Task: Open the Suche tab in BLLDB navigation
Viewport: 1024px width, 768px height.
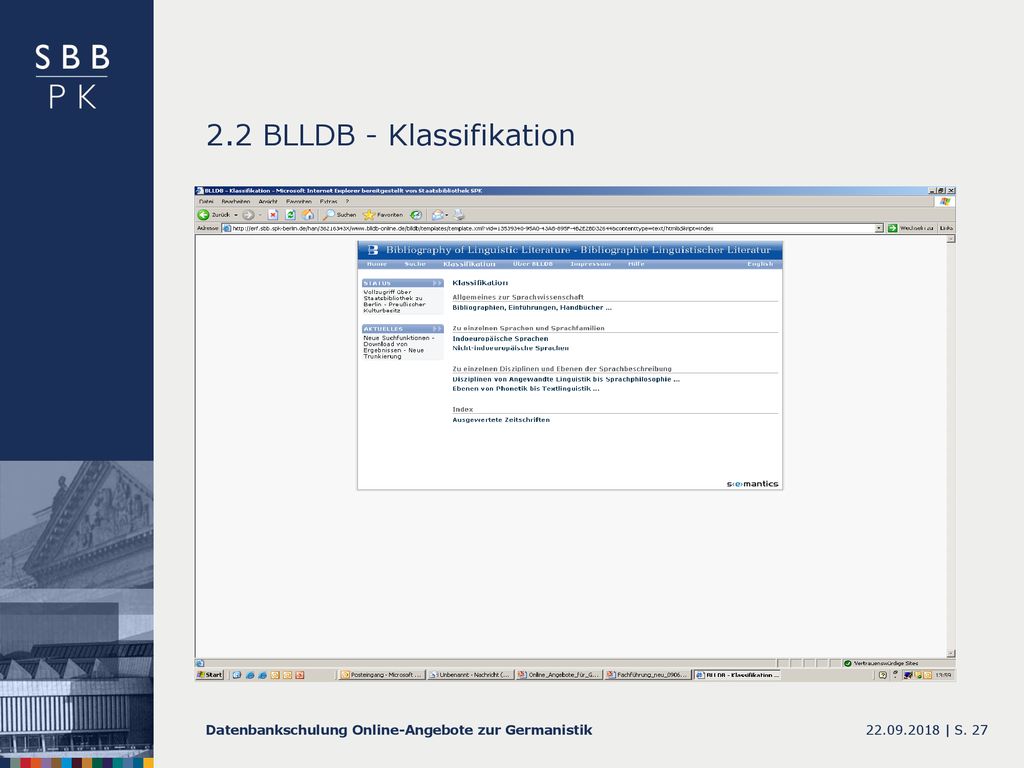Action: [415, 264]
